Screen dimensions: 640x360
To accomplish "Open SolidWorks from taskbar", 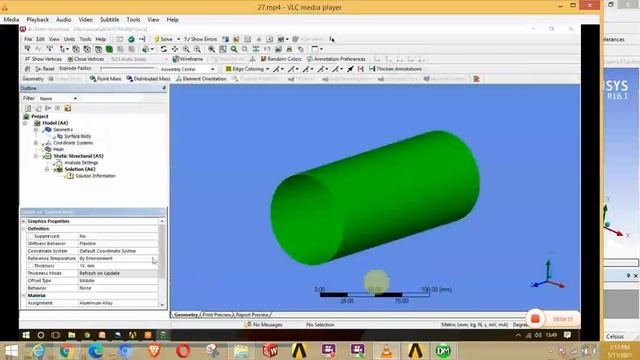I will [270, 351].
